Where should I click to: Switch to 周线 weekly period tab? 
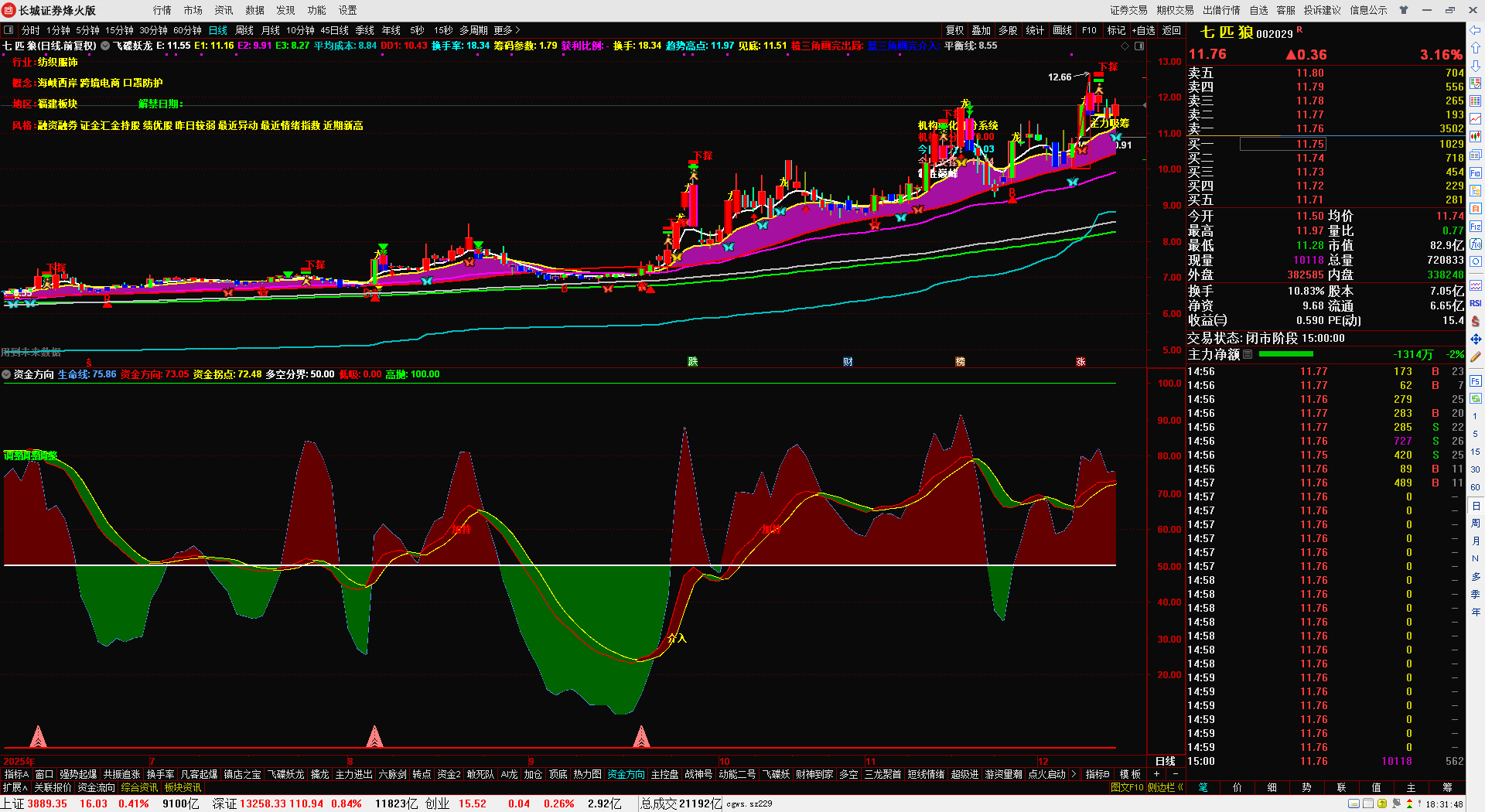pos(244,30)
